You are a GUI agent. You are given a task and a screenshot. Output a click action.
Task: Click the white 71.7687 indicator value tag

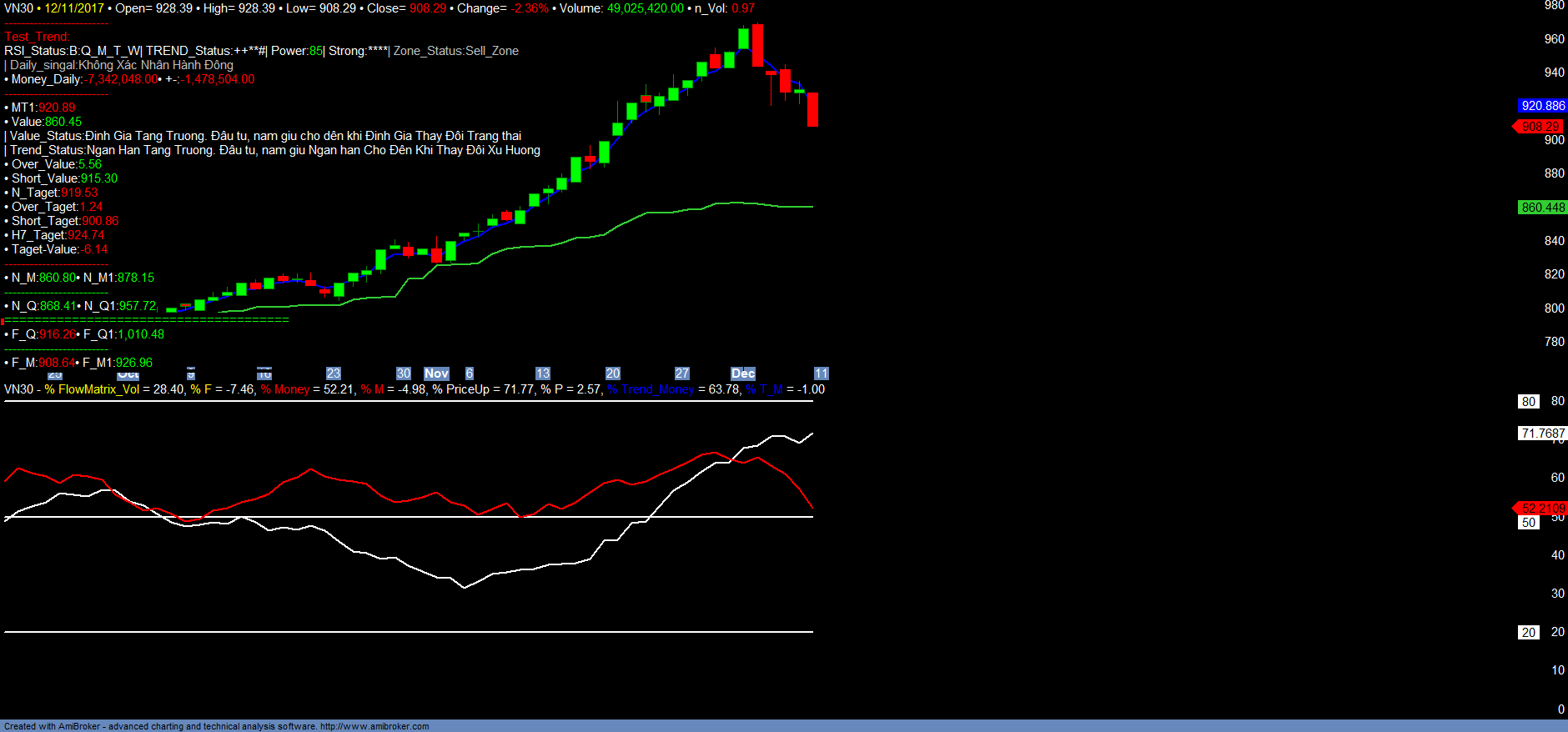(x=1542, y=434)
